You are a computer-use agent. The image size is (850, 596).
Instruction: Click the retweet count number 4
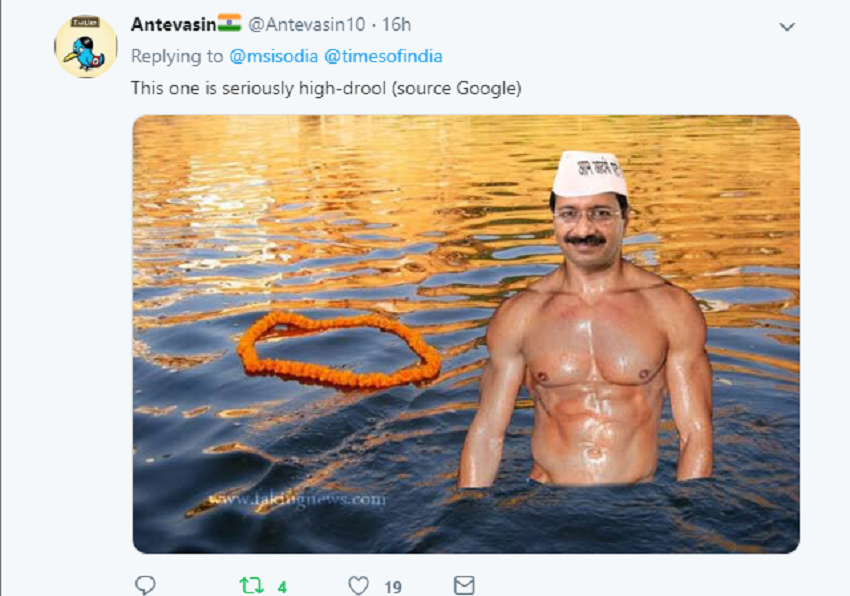[282, 587]
